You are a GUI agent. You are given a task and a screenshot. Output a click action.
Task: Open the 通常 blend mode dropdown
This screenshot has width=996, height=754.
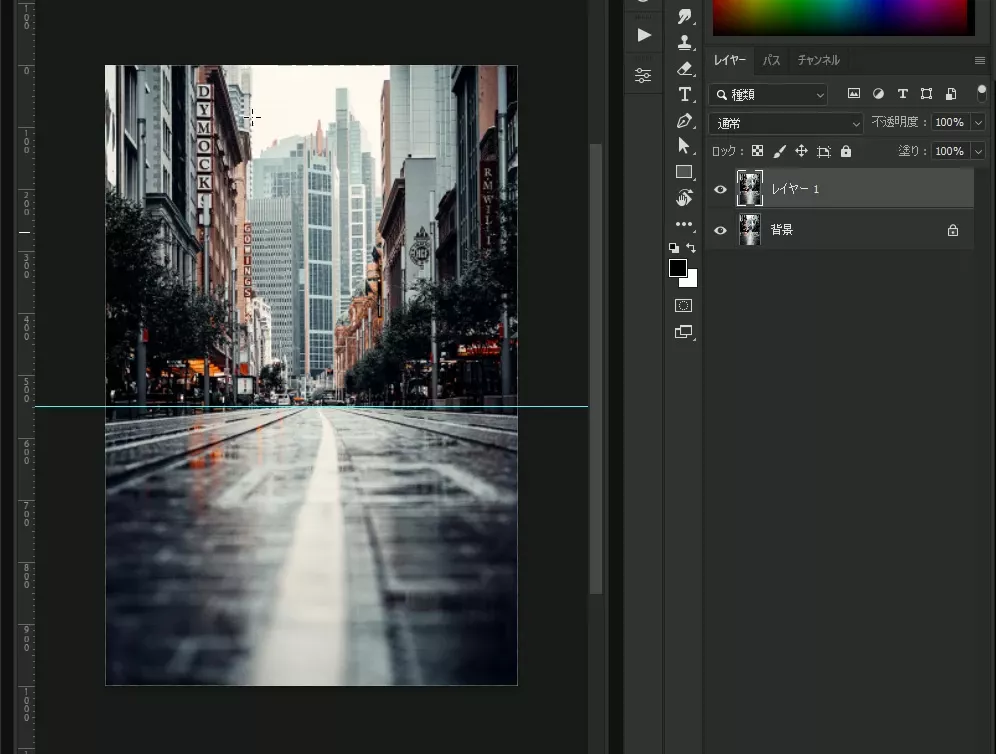tap(785, 123)
